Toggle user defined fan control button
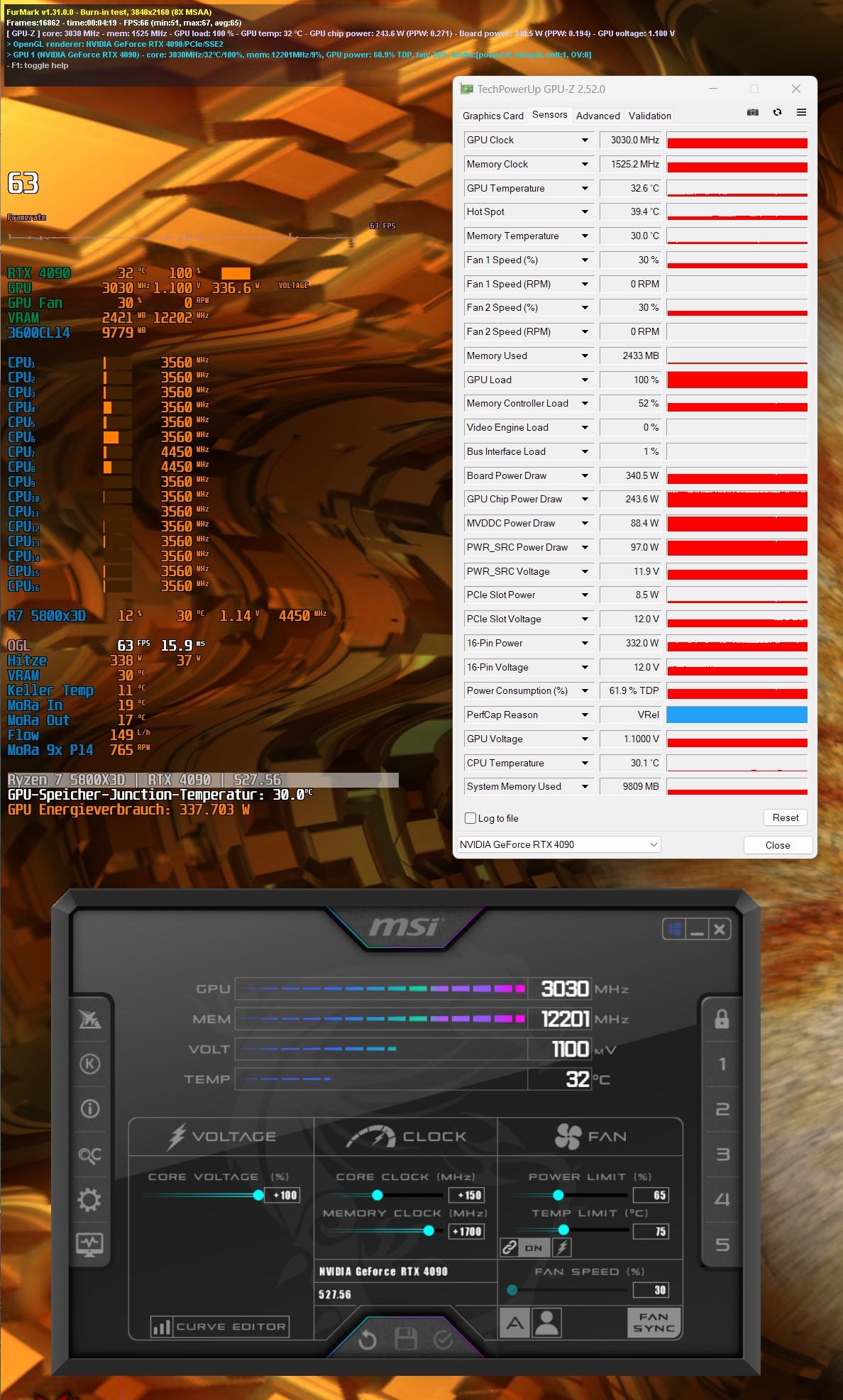 (546, 1323)
